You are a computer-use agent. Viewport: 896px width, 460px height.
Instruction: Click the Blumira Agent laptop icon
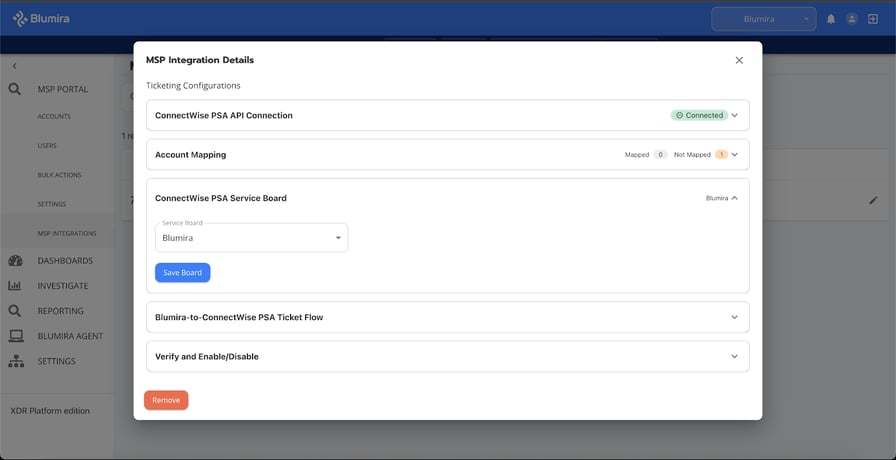click(x=16, y=336)
